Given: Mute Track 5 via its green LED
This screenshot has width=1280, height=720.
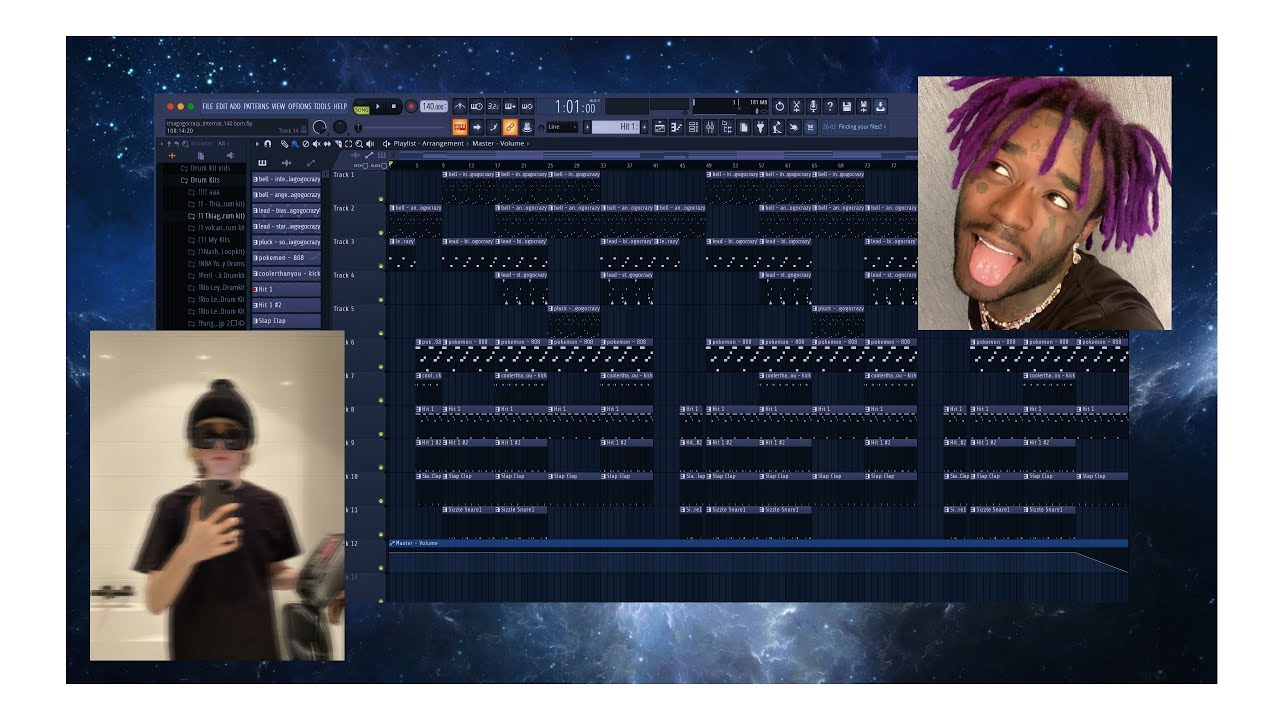Looking at the screenshot, I should coord(381,333).
